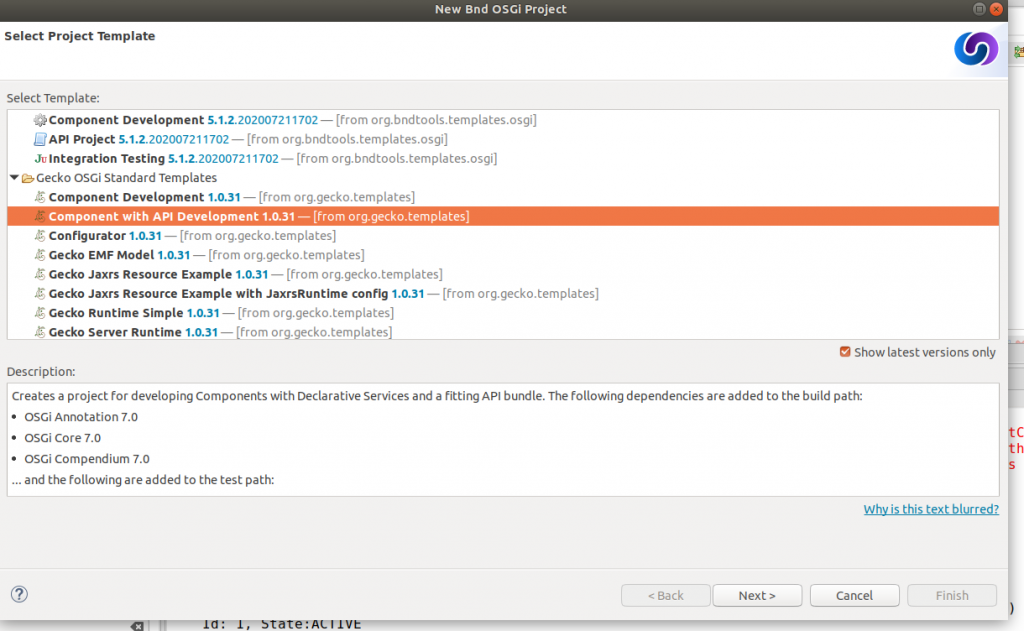The width and height of the screenshot is (1024, 631).
Task: Proceed with the Next button
Action: click(757, 595)
